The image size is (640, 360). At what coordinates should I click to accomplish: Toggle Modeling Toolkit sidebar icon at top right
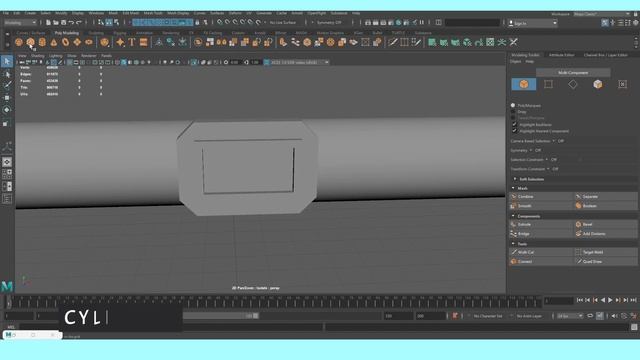pos(604,23)
